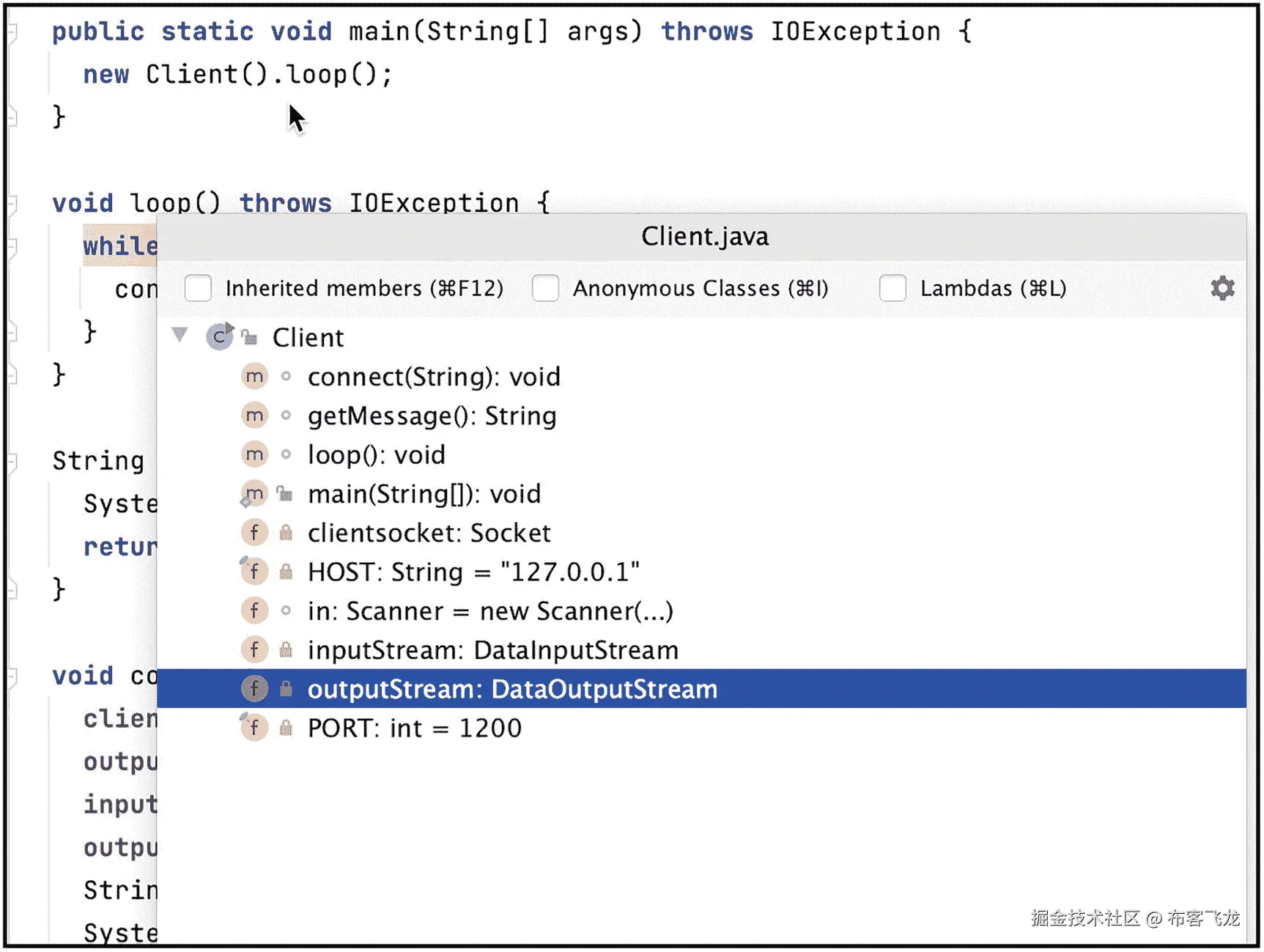The height and width of the screenshot is (952, 1264).
Task: Jump to connect(String): void
Action: click(x=701, y=377)
